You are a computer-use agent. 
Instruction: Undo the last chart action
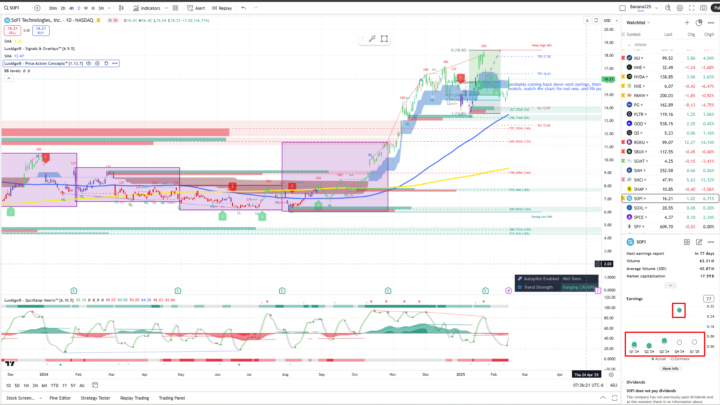click(x=243, y=8)
